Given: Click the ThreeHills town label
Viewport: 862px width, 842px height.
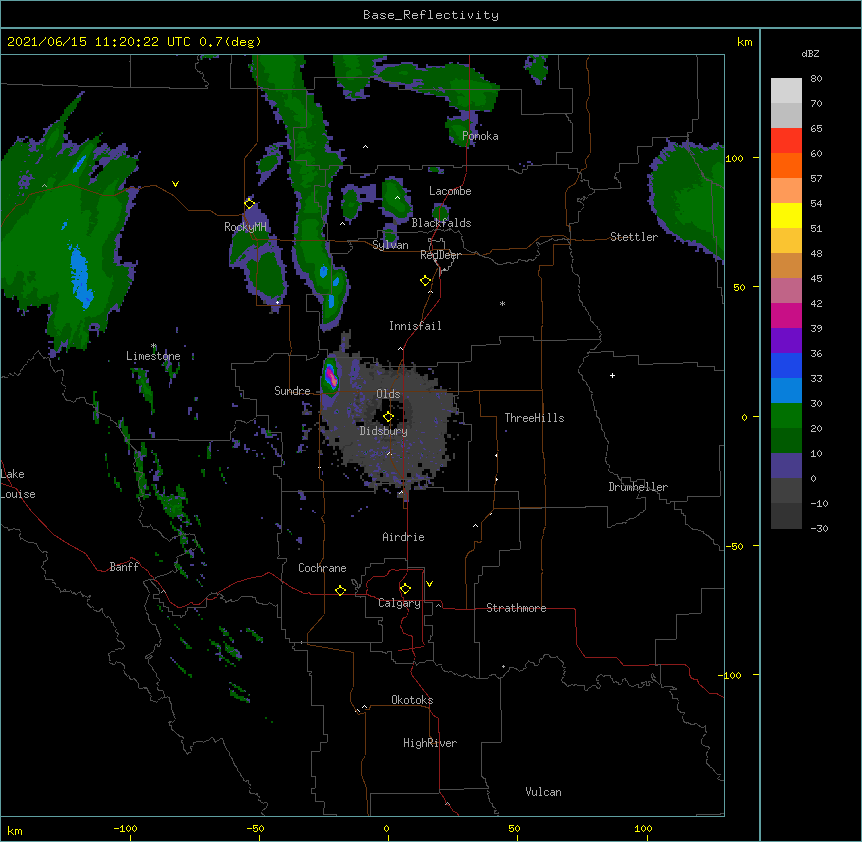Looking at the screenshot, I should point(534,418).
